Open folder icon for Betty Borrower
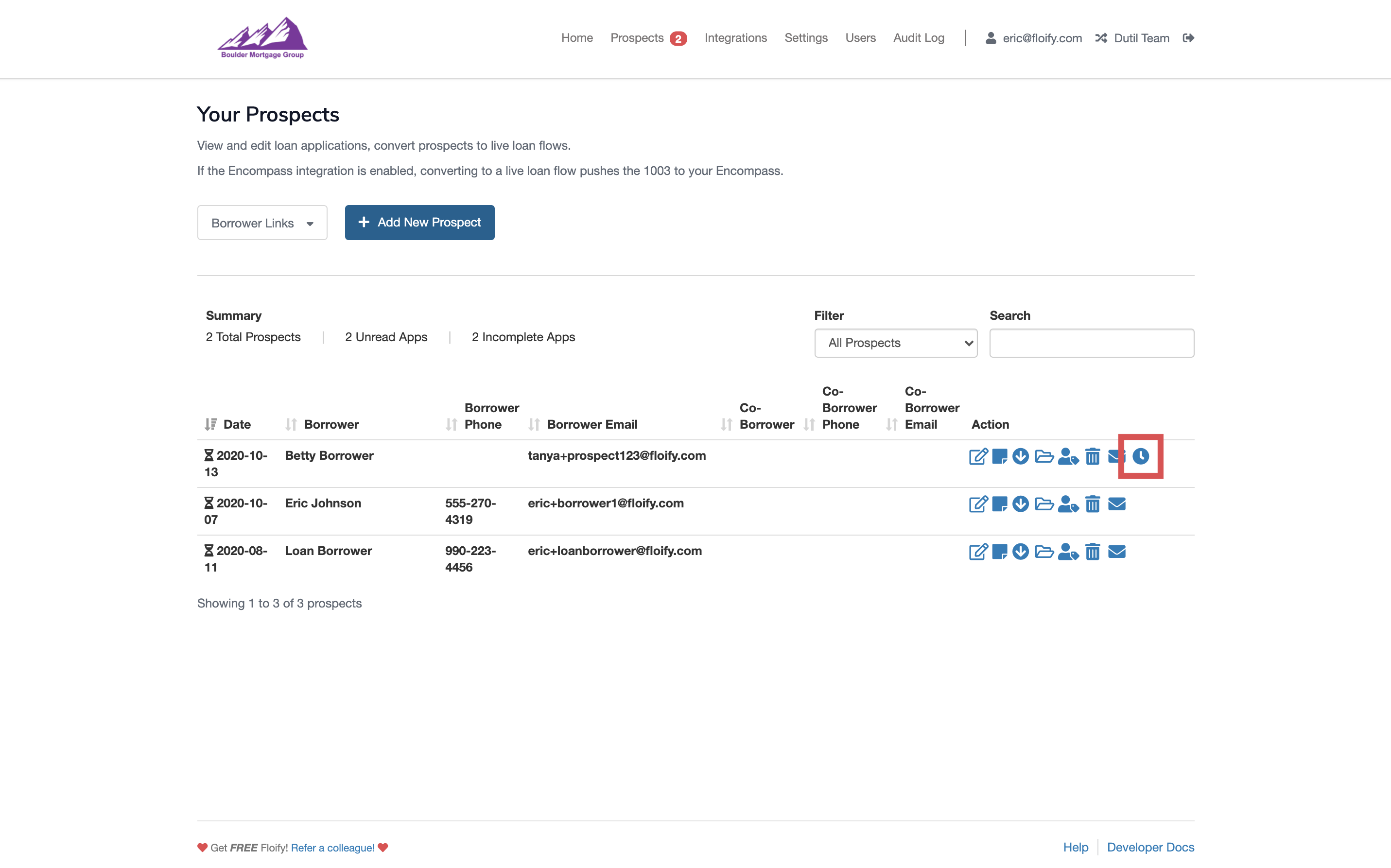 (x=1043, y=456)
